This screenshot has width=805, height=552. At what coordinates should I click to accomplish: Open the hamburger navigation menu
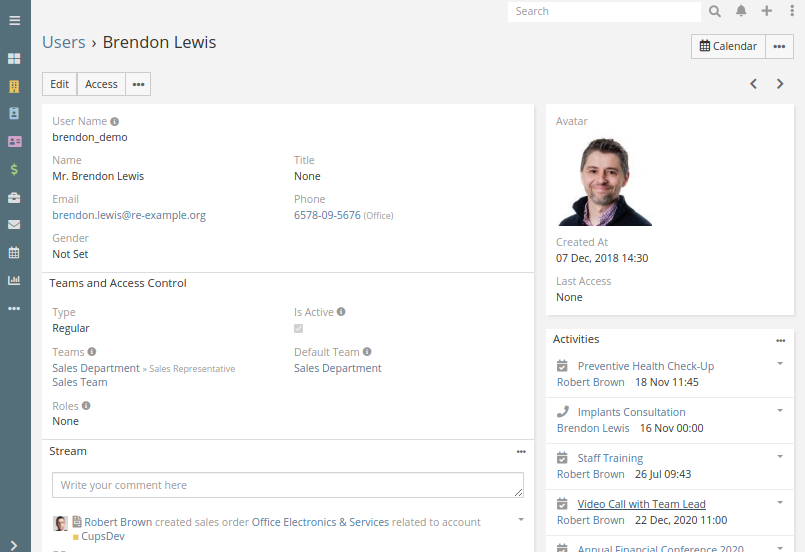pos(14,21)
